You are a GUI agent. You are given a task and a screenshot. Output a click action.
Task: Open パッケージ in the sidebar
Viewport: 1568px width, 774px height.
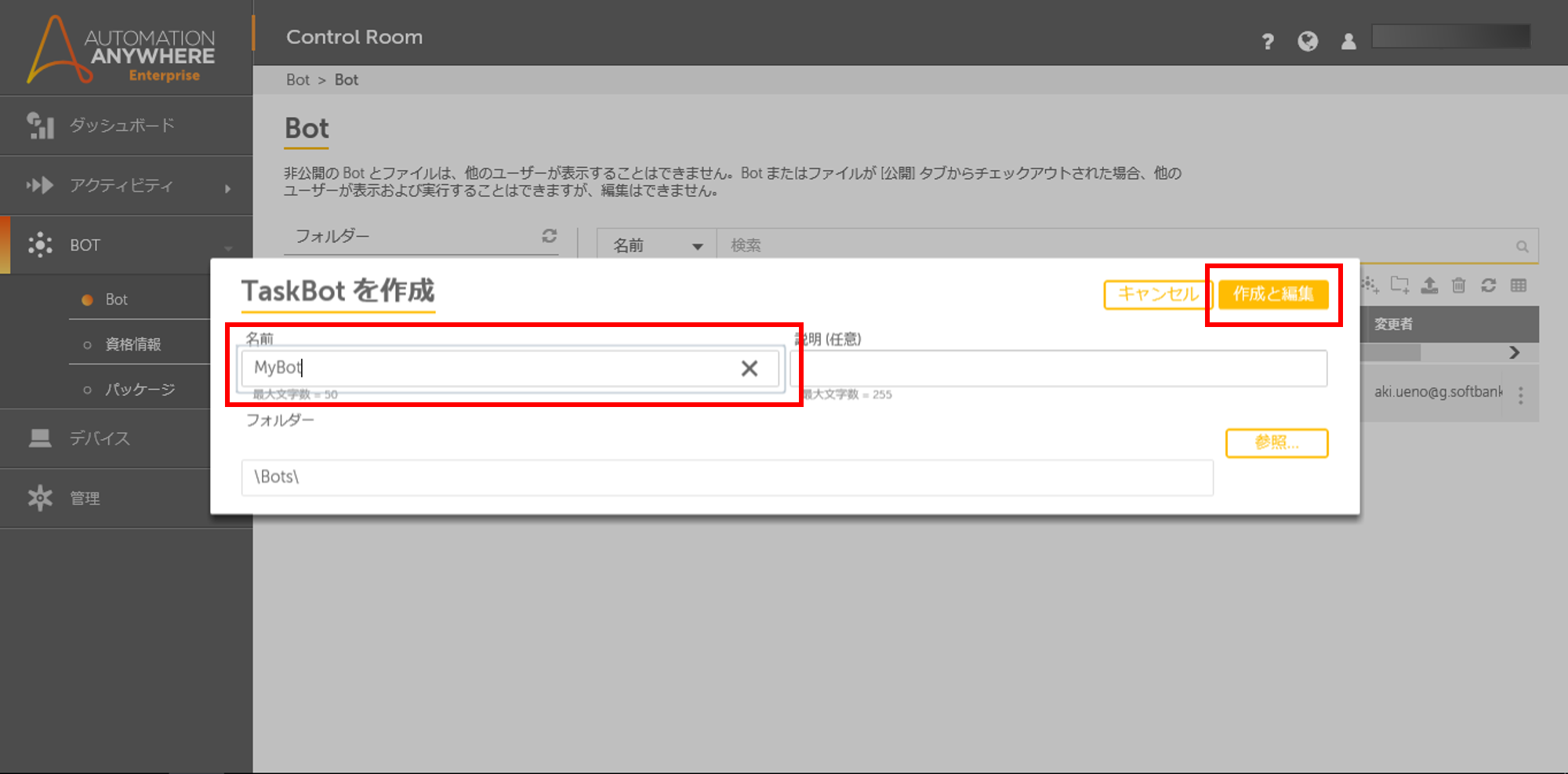[x=140, y=389]
